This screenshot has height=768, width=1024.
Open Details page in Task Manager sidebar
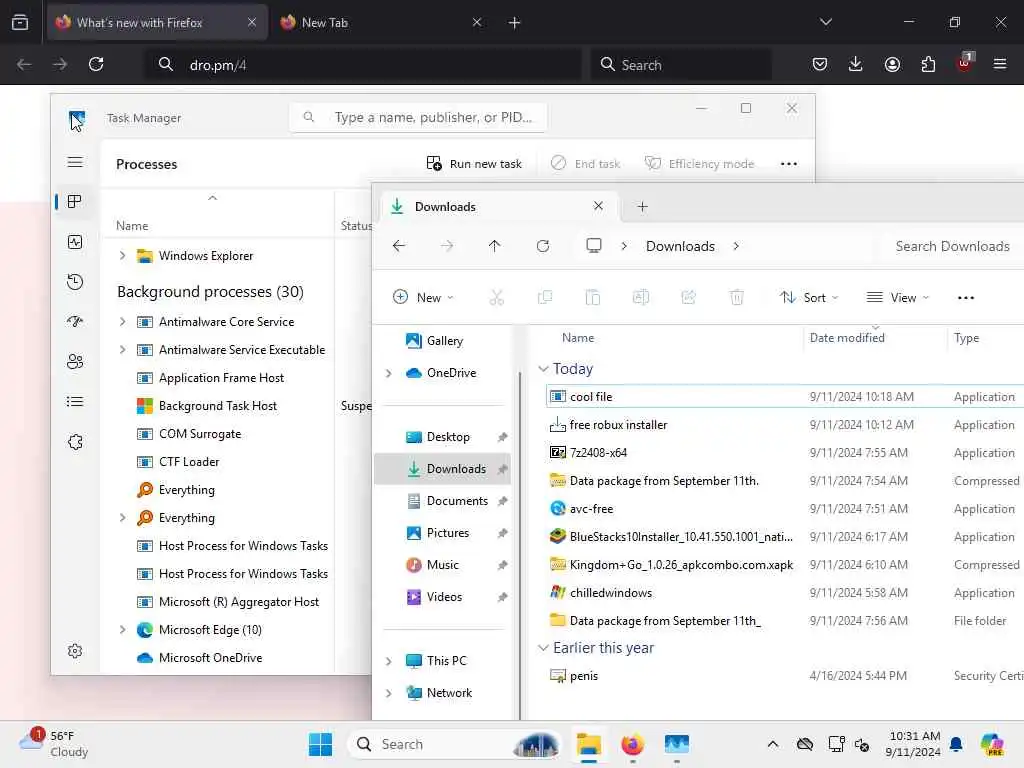point(75,401)
